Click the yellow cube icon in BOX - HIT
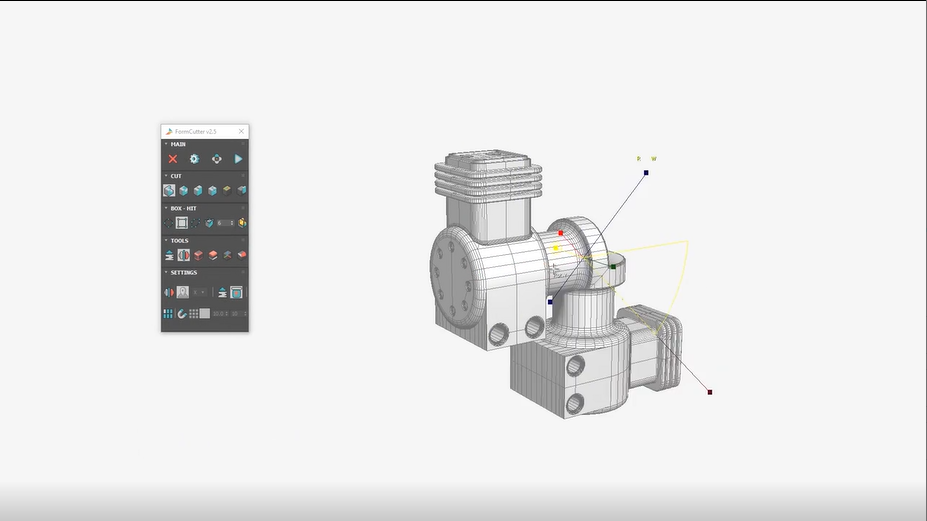 [x=242, y=223]
